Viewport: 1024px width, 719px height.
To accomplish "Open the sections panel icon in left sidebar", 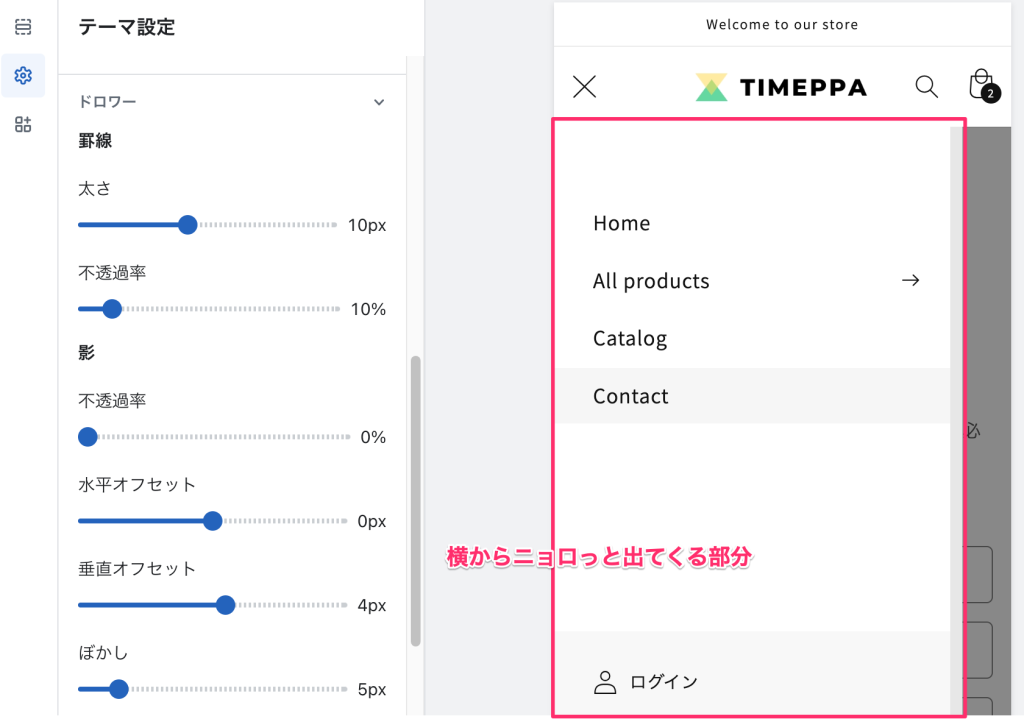I will pos(22,26).
